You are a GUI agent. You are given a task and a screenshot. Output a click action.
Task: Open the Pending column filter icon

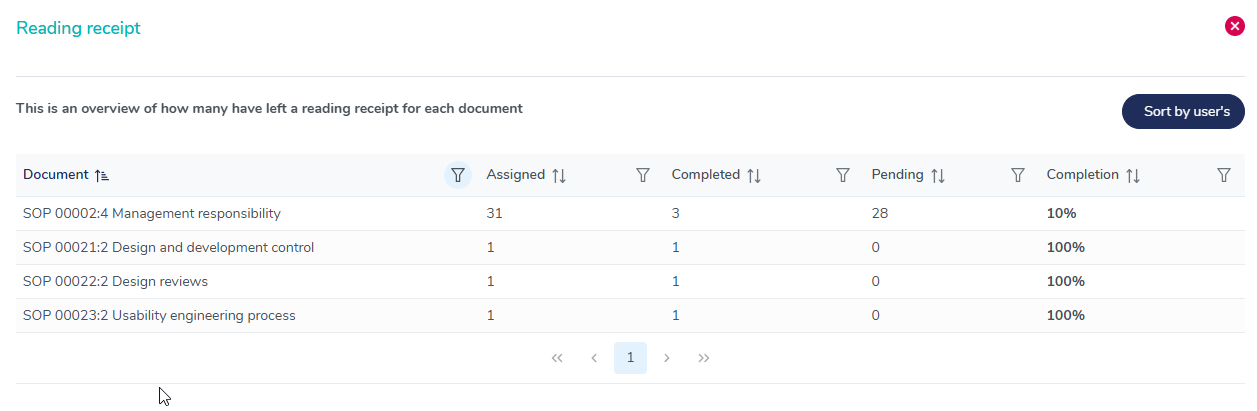(x=1018, y=175)
